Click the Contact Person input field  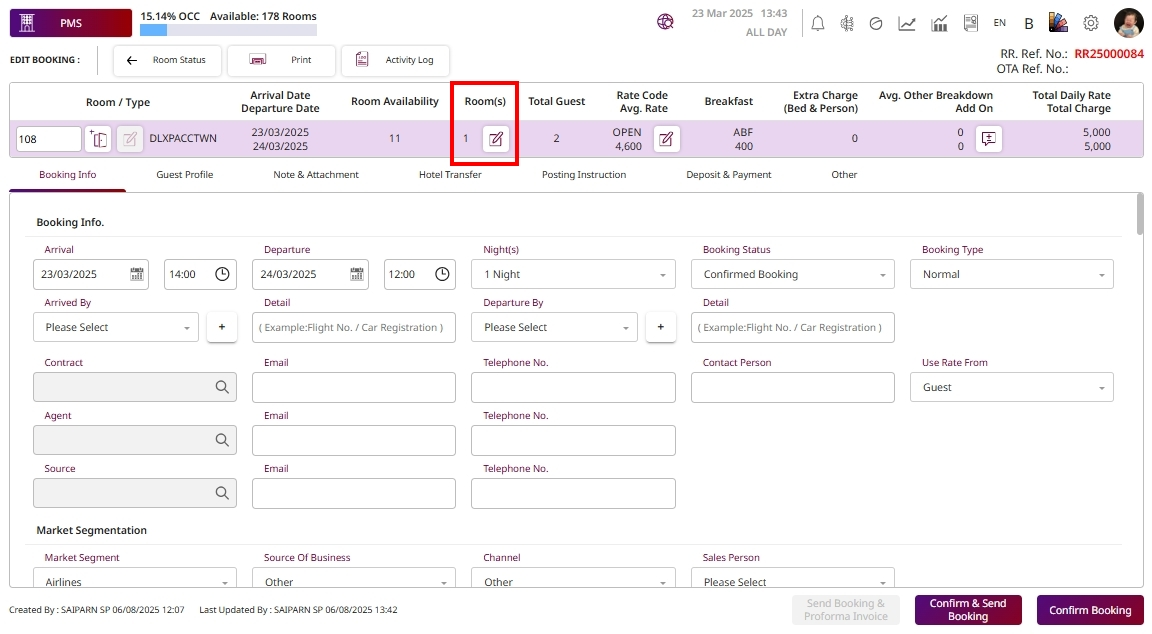[792, 387]
